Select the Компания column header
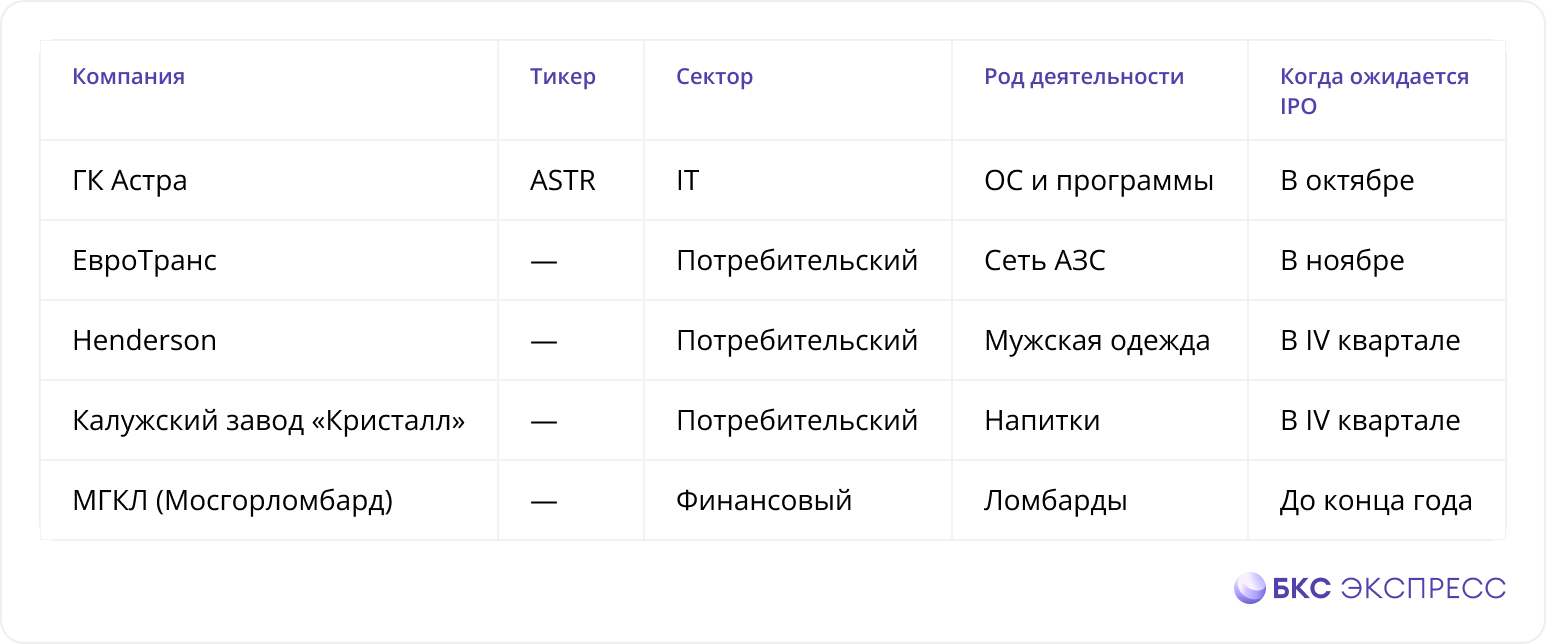 [129, 77]
